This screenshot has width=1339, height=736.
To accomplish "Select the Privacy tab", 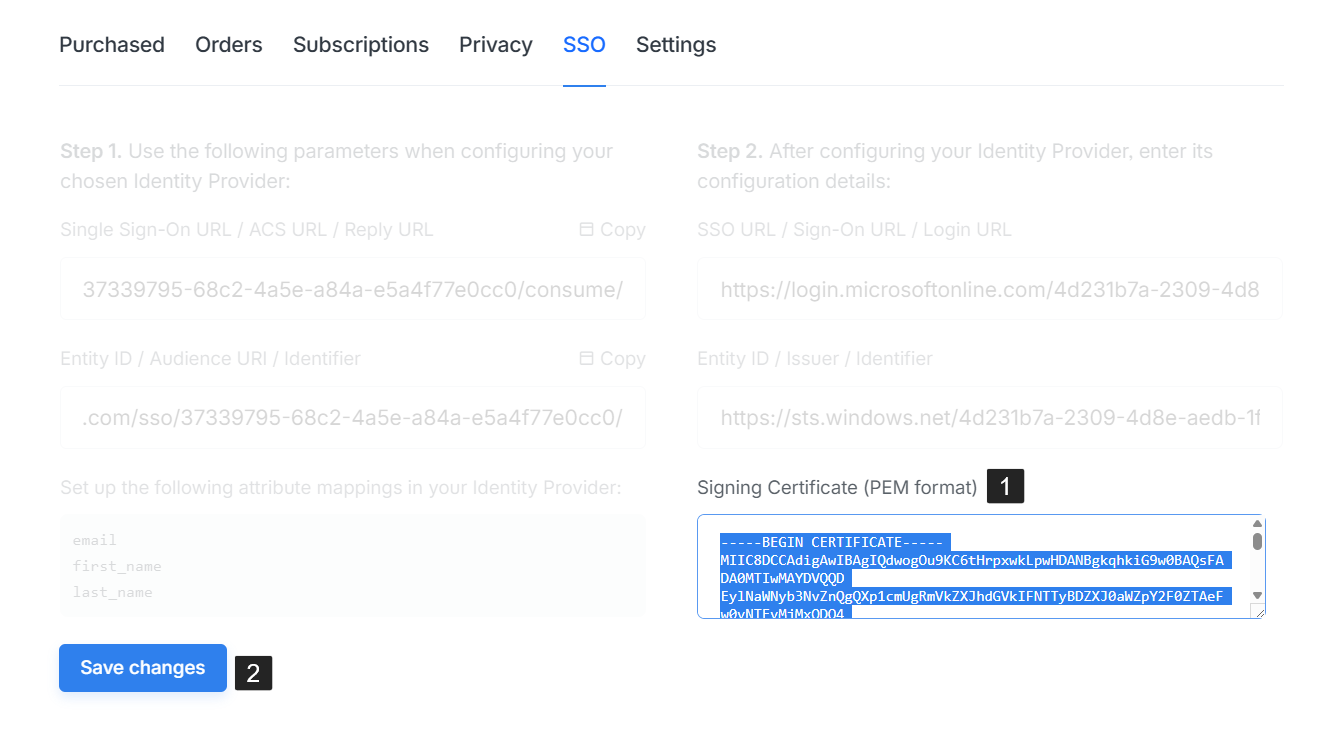I will pos(496,45).
